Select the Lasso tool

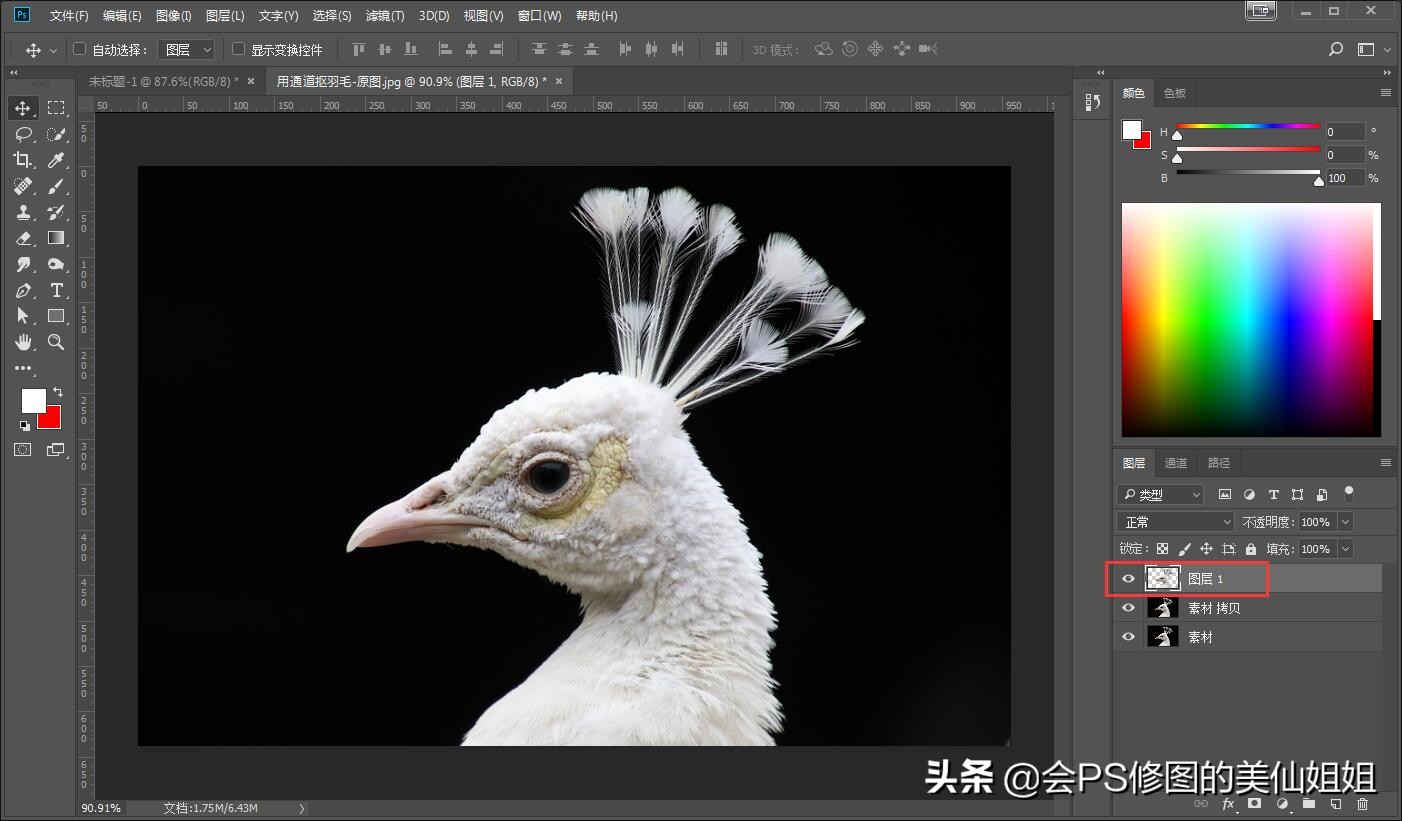(23, 134)
